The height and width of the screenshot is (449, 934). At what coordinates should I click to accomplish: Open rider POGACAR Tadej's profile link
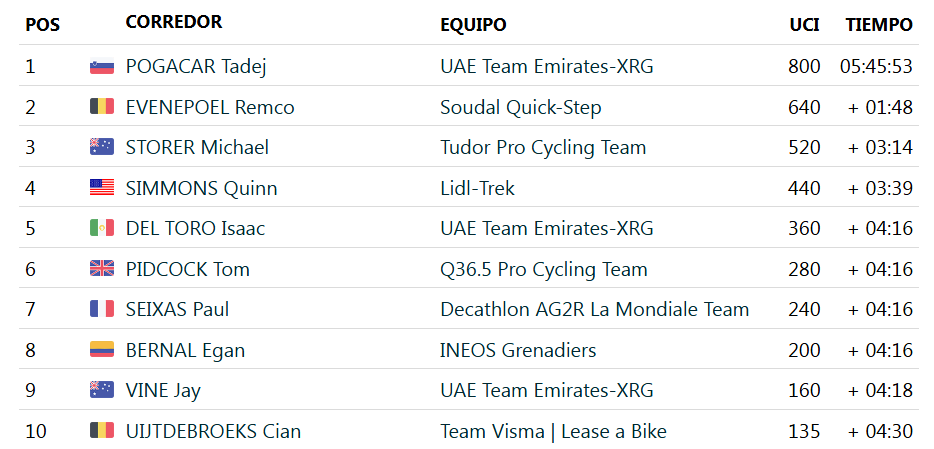coord(195,67)
